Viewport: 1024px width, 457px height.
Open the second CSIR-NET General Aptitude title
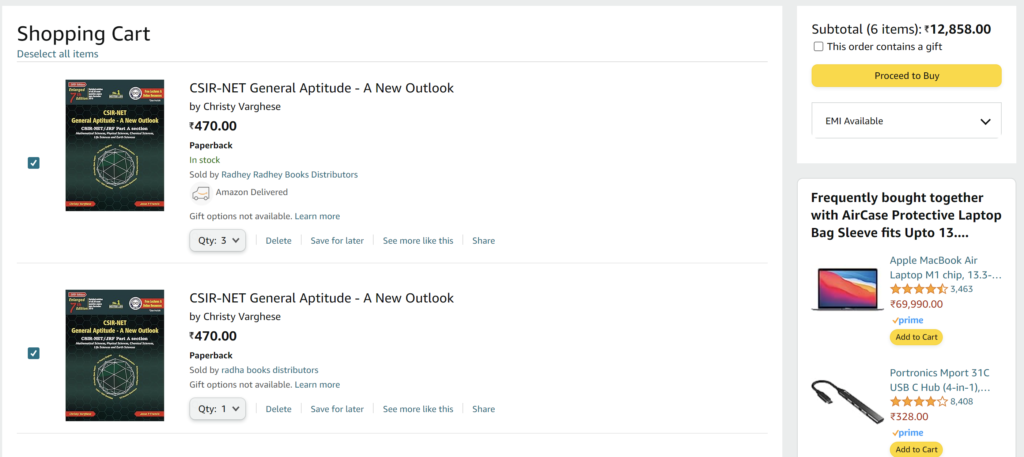point(321,298)
